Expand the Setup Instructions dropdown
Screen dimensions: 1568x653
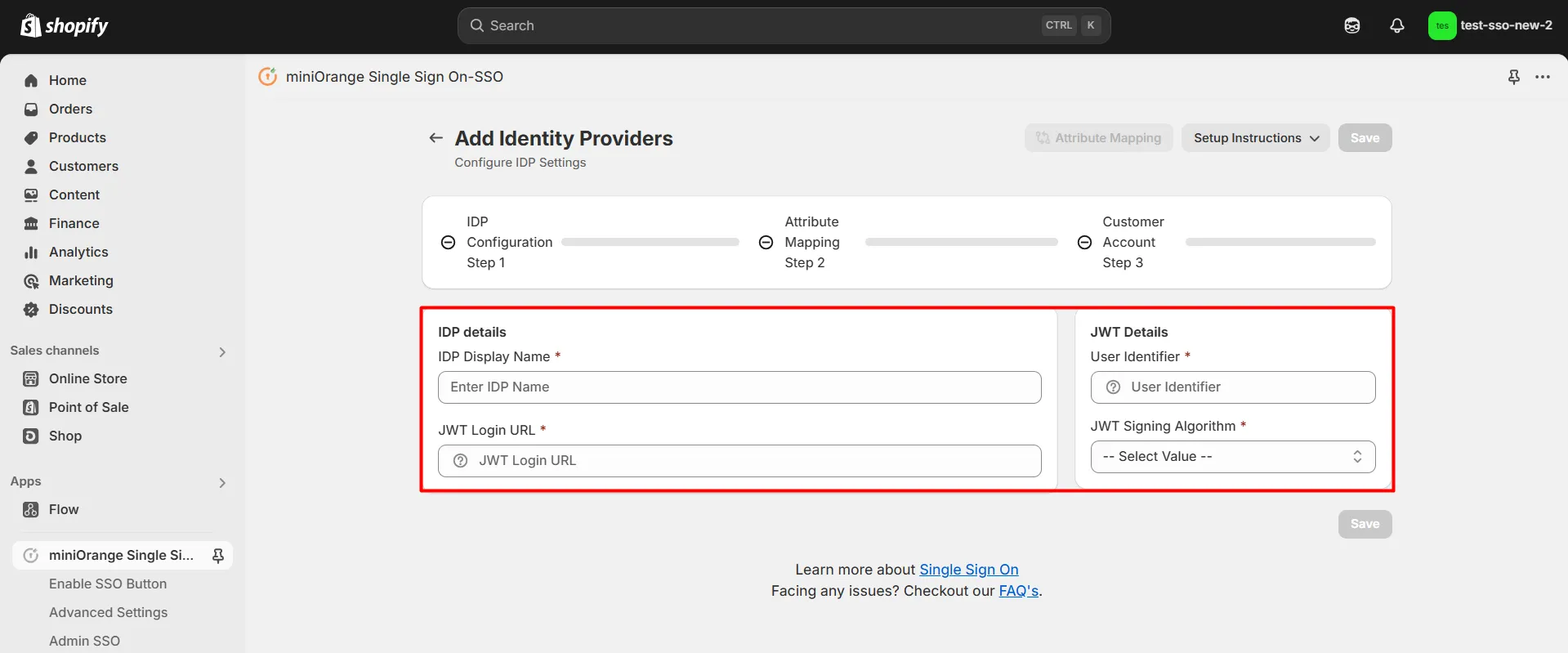pos(1256,138)
